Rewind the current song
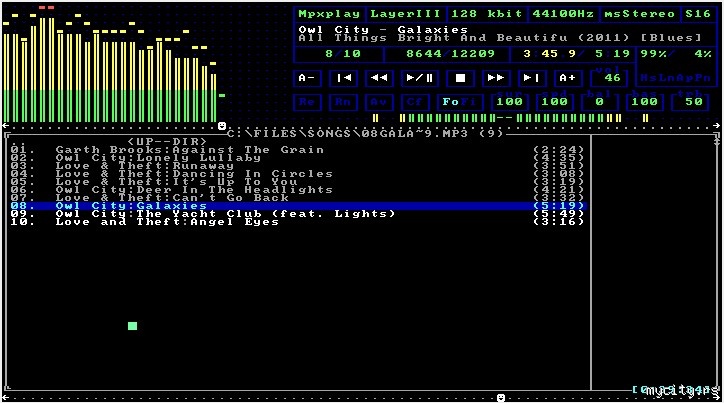Viewport: 724px width, 403px height. point(379,78)
